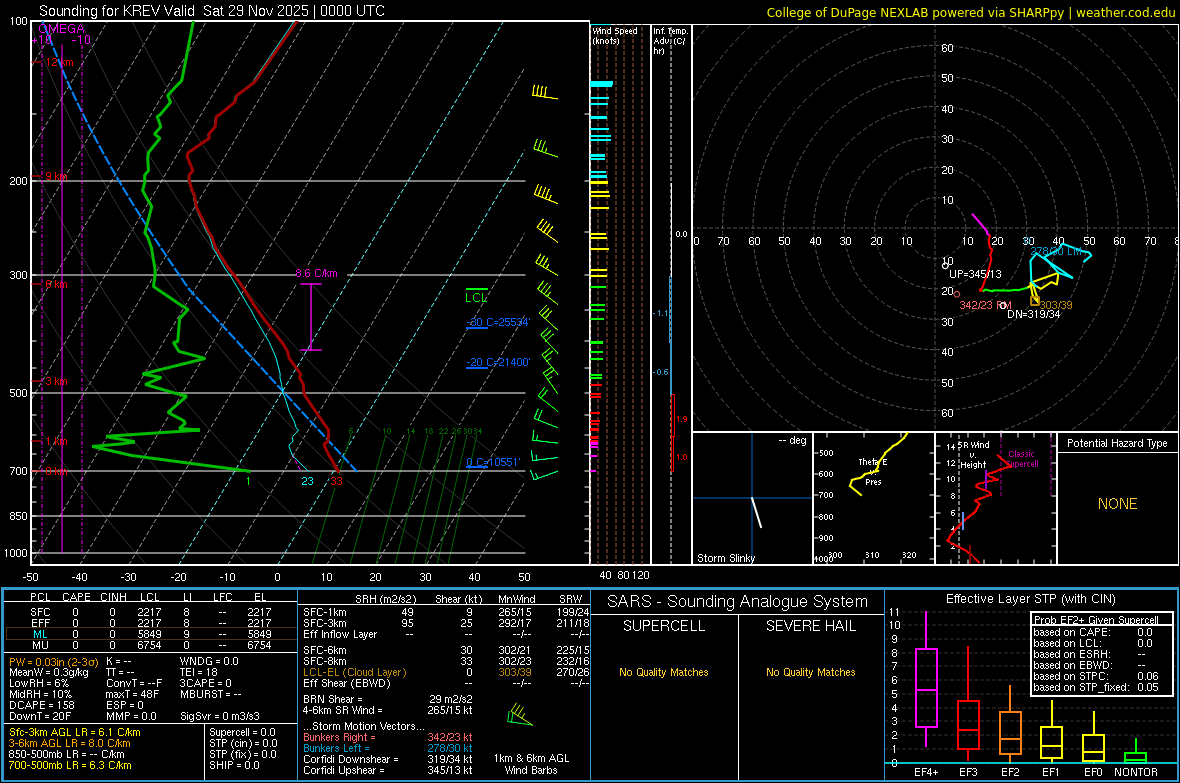Screen dimensions: 1180x783
Task: Click the 'Eff Inflow Layer' row
Action: coord(446,634)
